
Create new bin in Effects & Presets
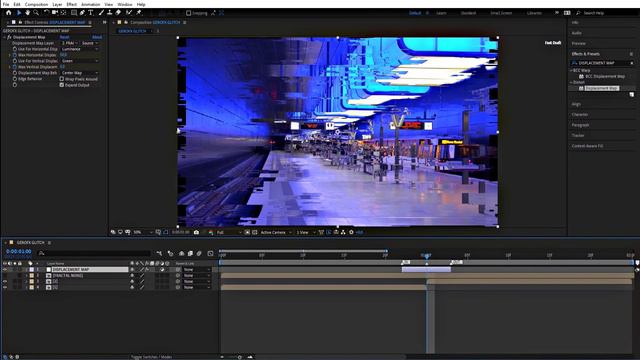tap(632, 94)
